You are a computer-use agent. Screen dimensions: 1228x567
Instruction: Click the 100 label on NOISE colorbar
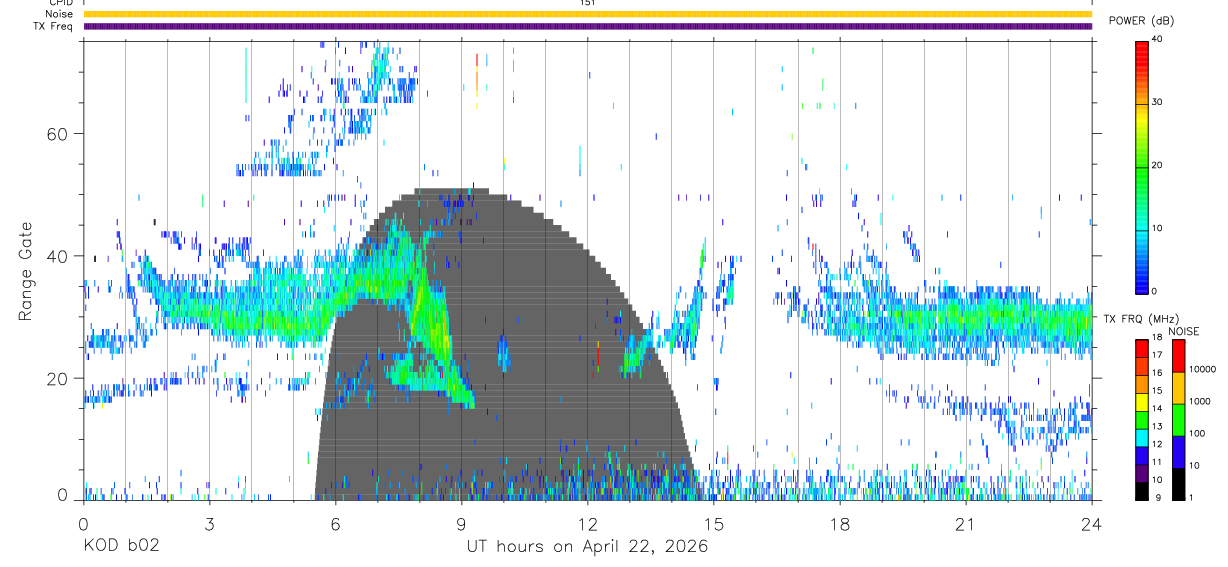click(1197, 434)
